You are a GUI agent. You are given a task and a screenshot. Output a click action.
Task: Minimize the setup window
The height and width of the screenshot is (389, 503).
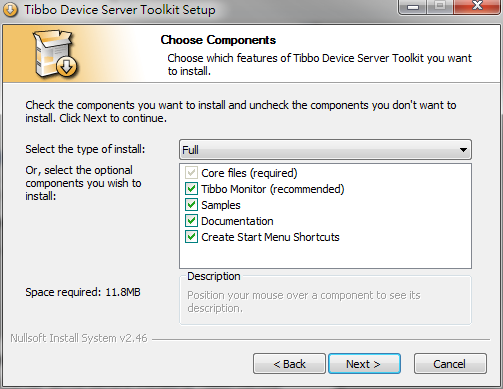click(x=413, y=6)
